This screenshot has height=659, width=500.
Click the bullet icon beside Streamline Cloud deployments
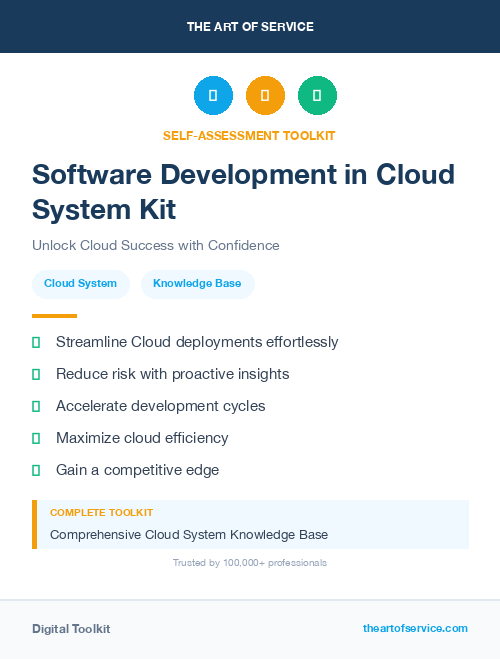[36, 342]
